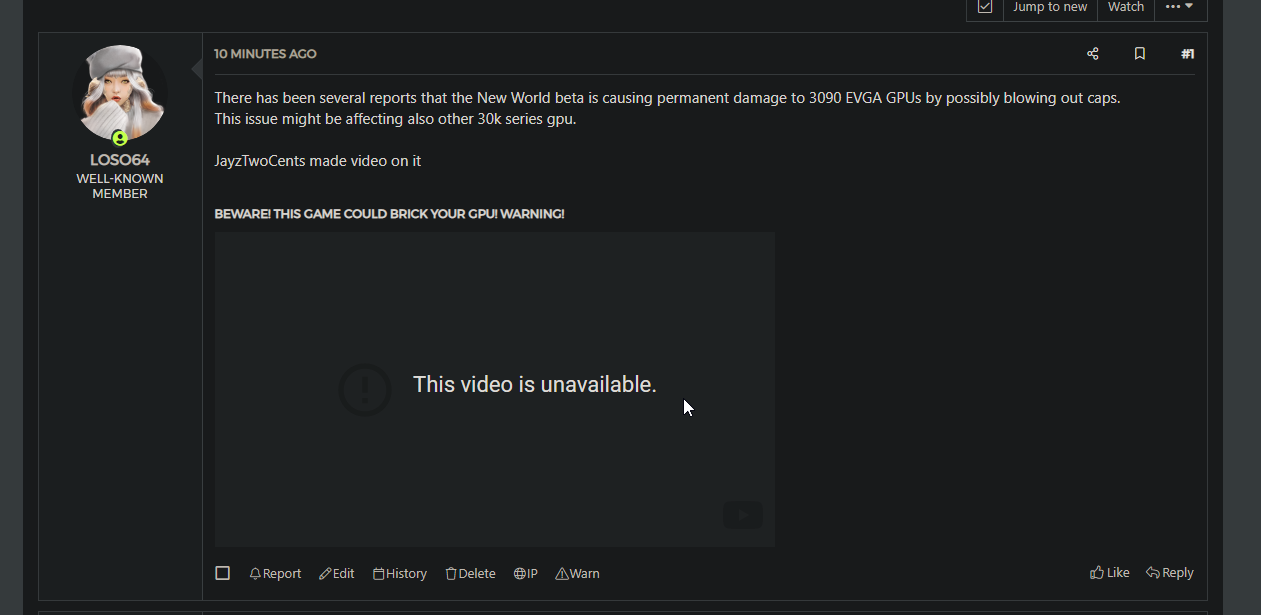Open the LOSO64 username link
This screenshot has height=615, width=1261.
(120, 160)
